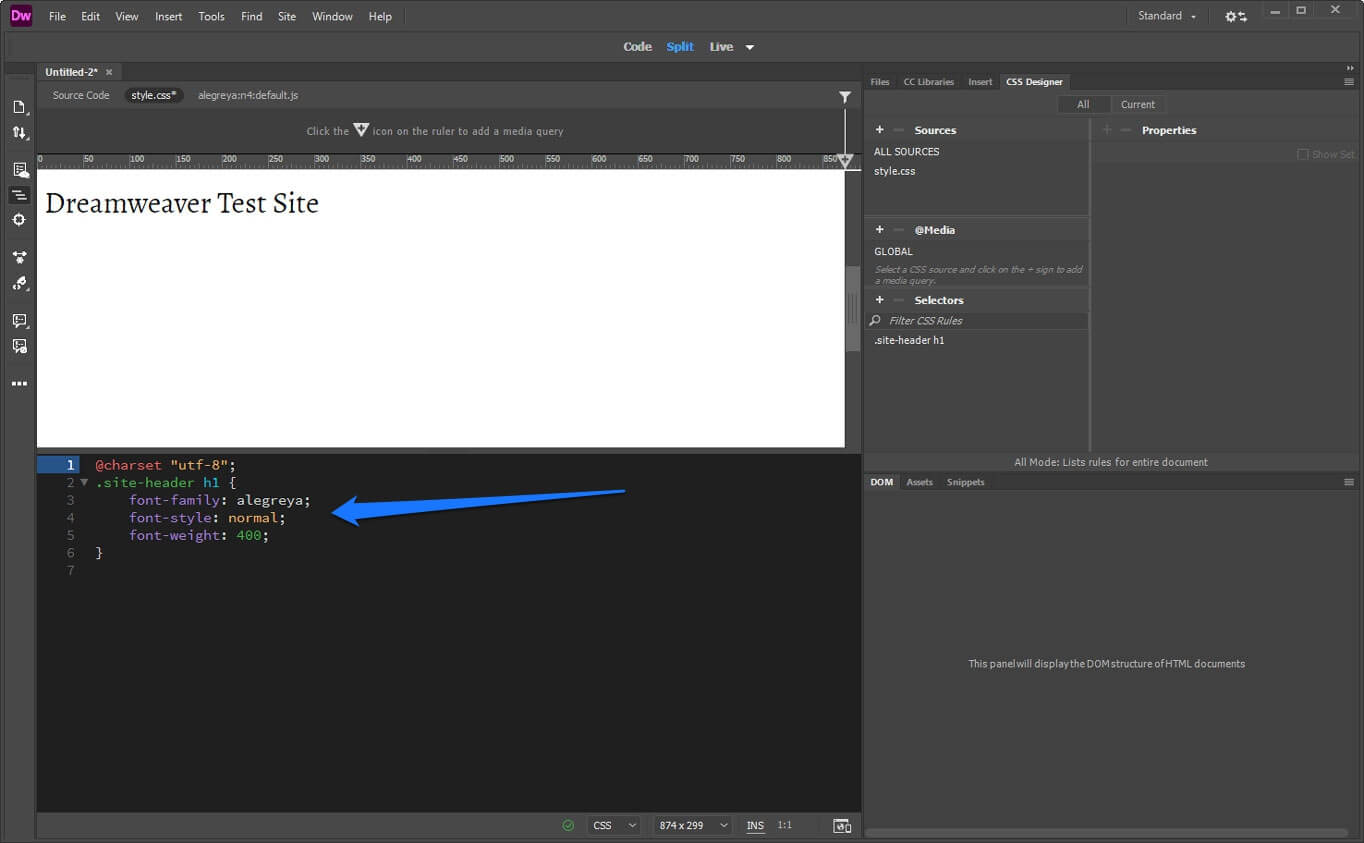Screen dimensions: 1364x843
Task: Switch CSS Designer to Current mode
Action: [1138, 104]
